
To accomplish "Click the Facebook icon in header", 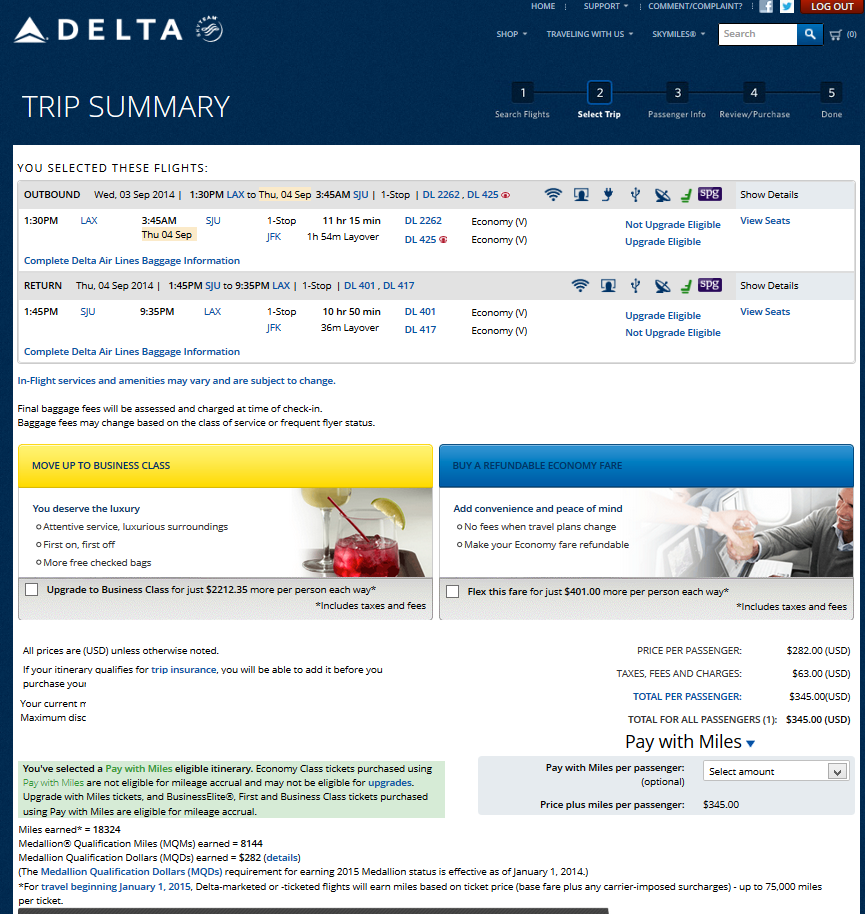I will click(x=766, y=6).
